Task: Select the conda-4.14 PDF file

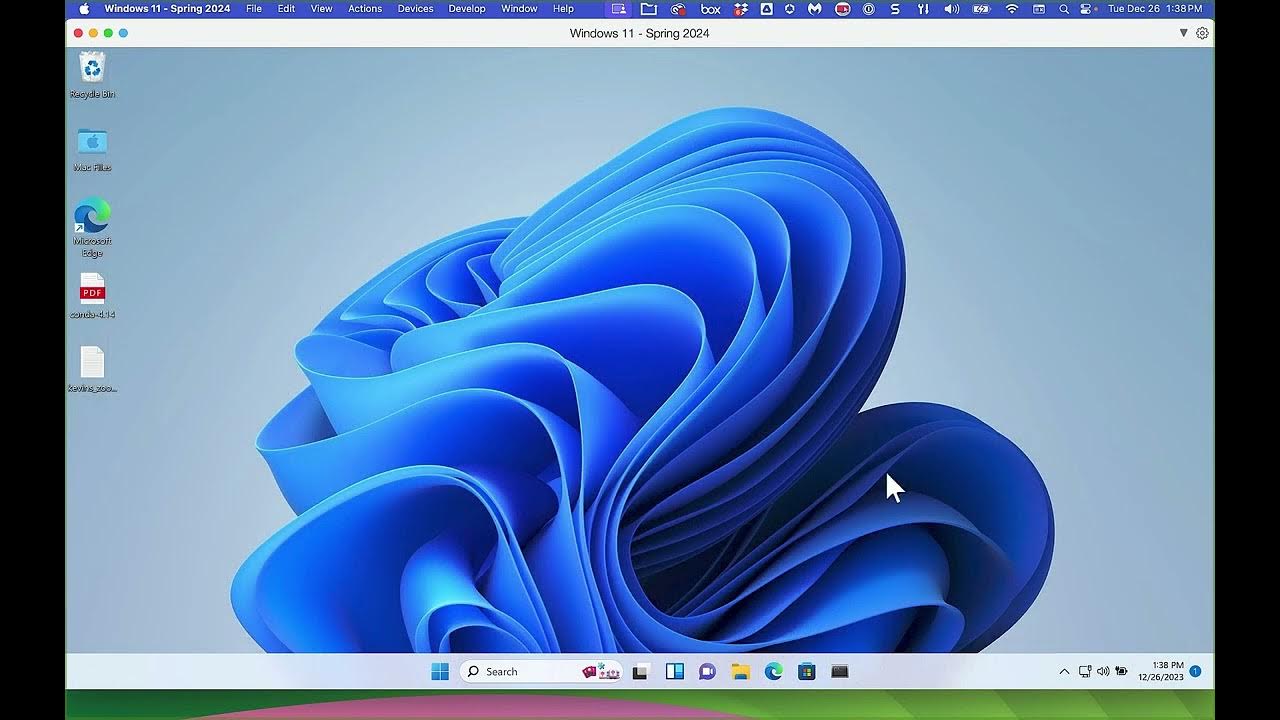Action: point(92,296)
